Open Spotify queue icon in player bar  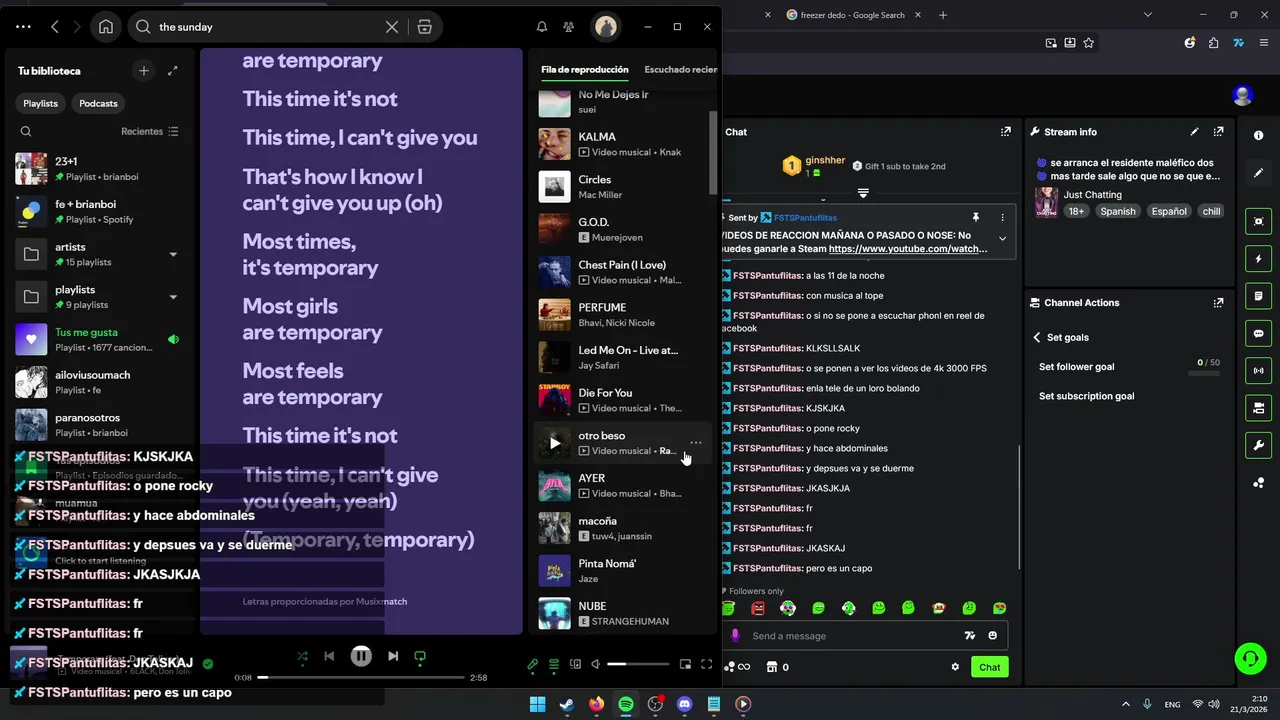pyautogui.click(x=554, y=664)
